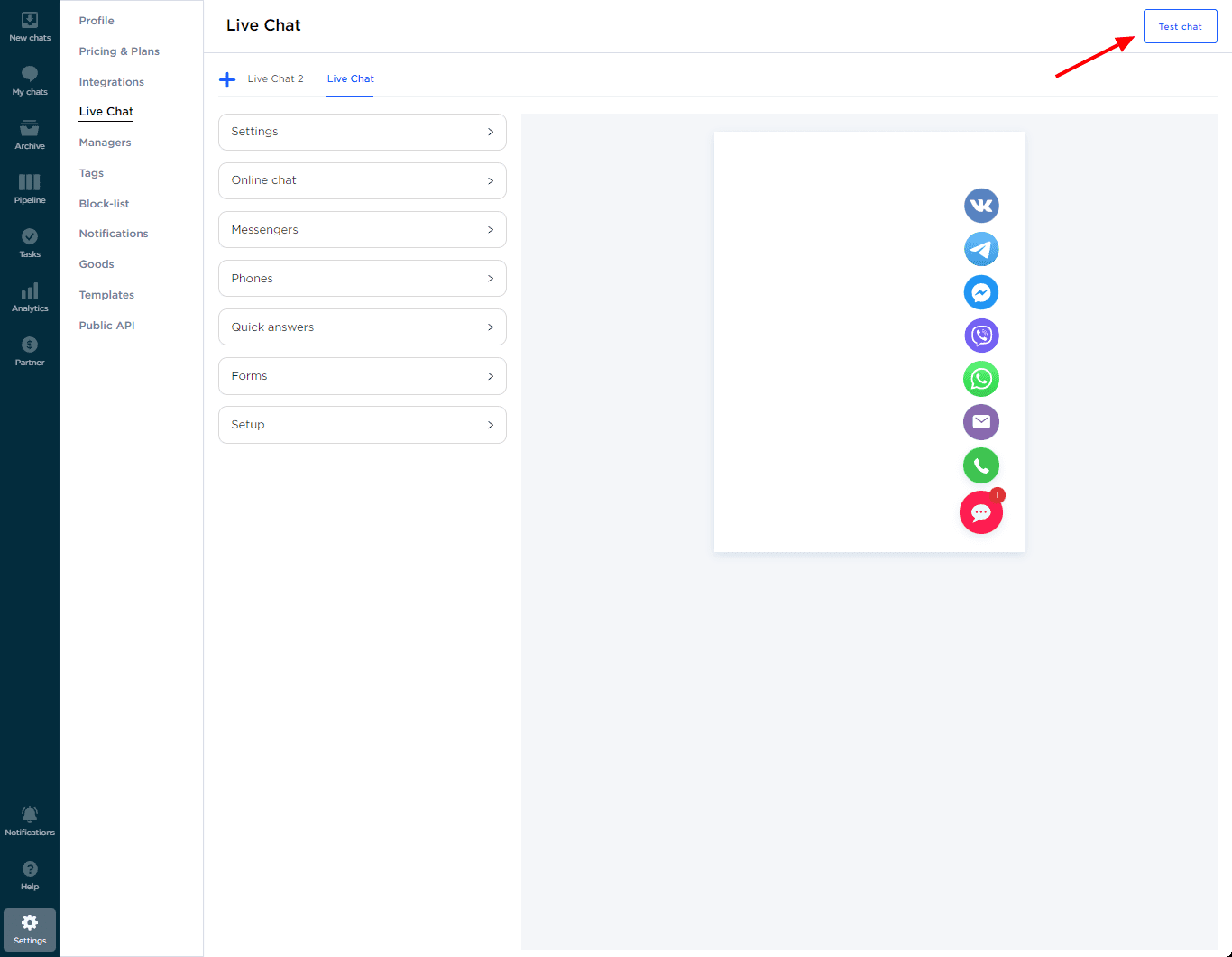Open Integrations in settings menu
The width and height of the screenshot is (1232, 957).
coord(111,82)
